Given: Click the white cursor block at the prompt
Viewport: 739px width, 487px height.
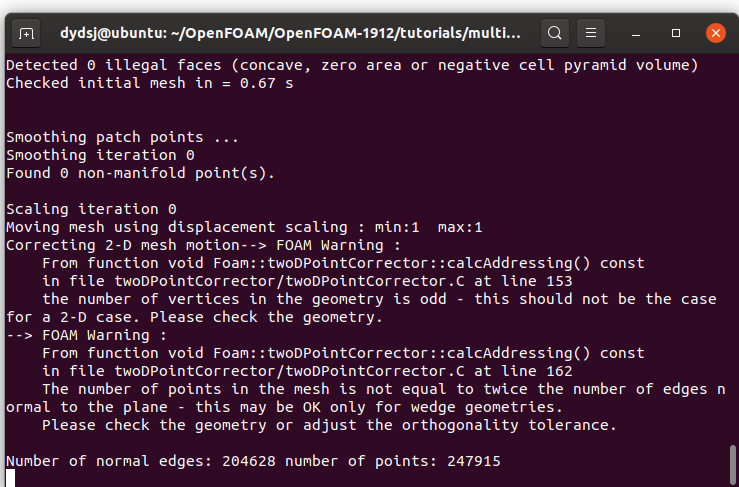Looking at the screenshot, I should pyautogui.click(x=10, y=478).
